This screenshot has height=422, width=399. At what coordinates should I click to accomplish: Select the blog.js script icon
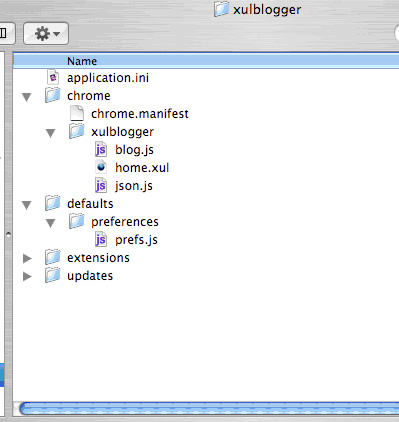(101, 149)
